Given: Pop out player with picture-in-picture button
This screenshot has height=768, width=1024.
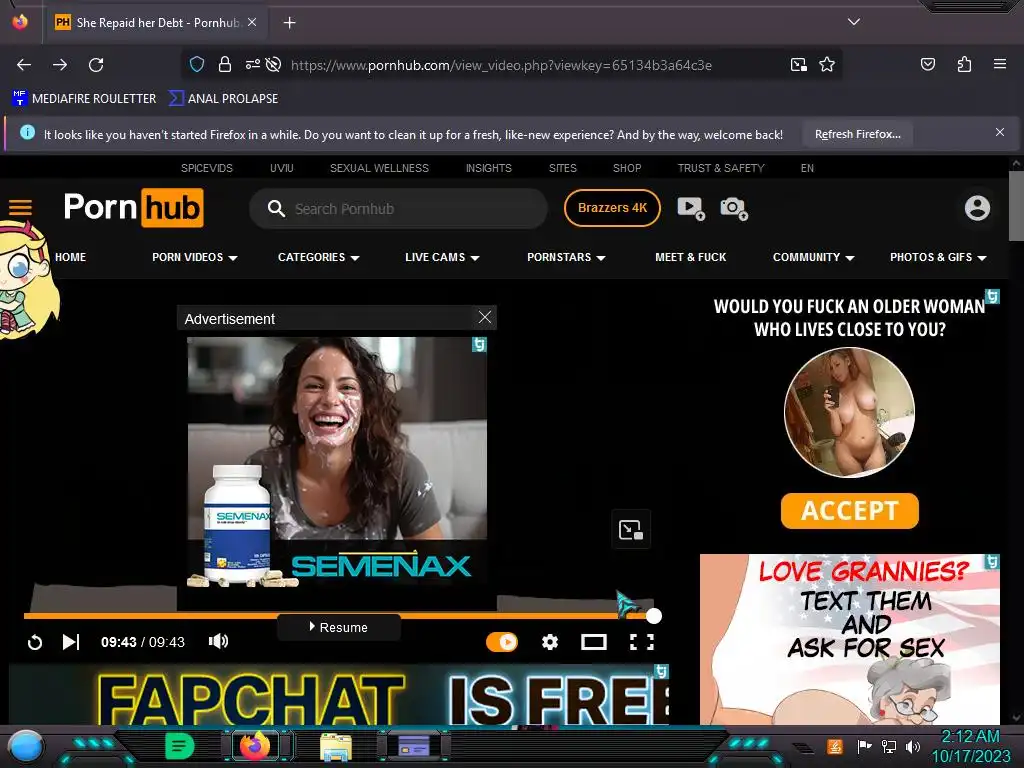Looking at the screenshot, I should click(631, 530).
